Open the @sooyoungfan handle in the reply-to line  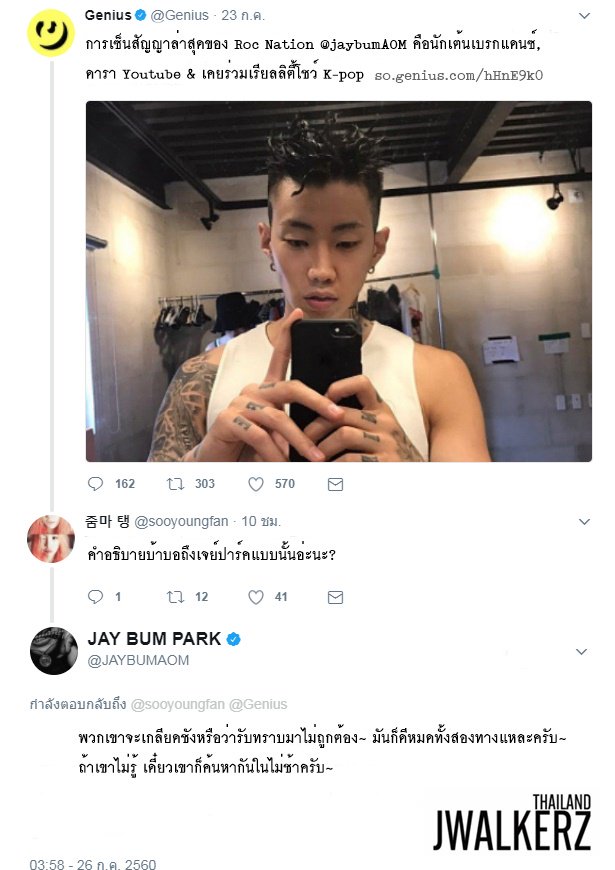[178, 704]
